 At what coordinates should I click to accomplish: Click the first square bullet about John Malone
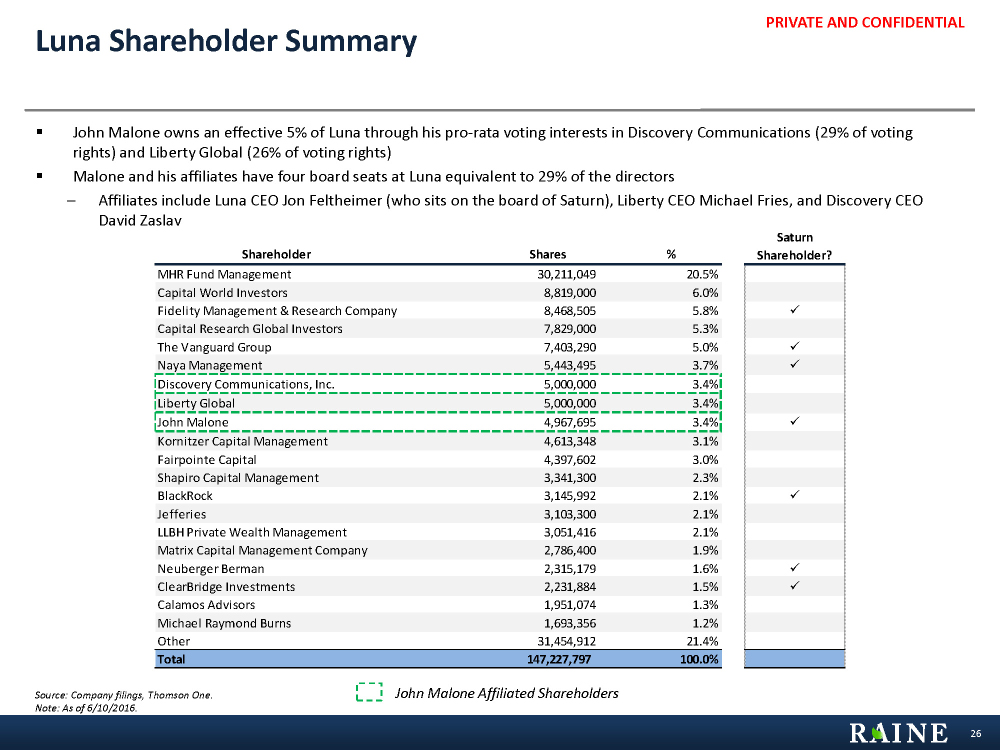click(x=38, y=132)
